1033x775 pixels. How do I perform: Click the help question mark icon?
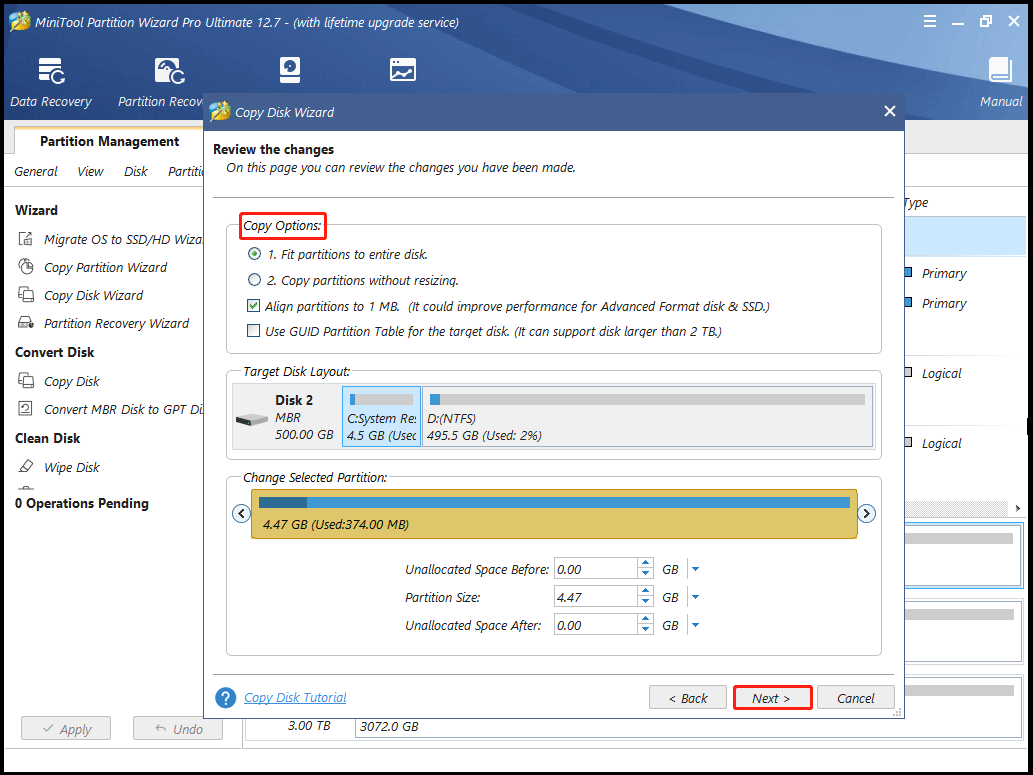[x=225, y=697]
